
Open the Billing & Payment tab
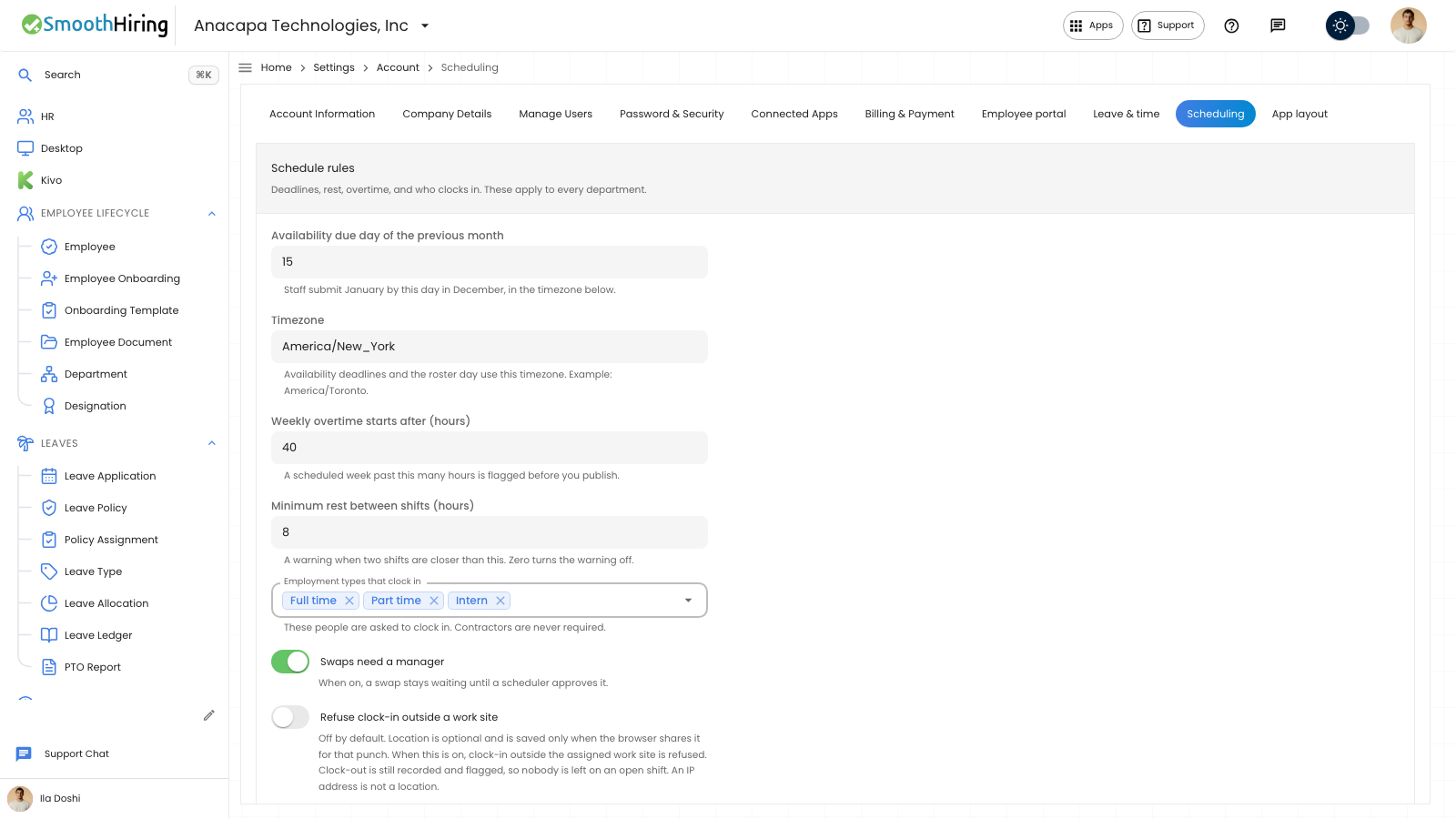909,114
